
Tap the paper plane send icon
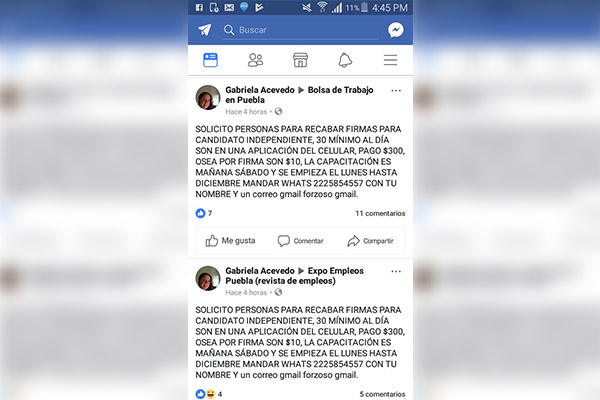tap(205, 30)
